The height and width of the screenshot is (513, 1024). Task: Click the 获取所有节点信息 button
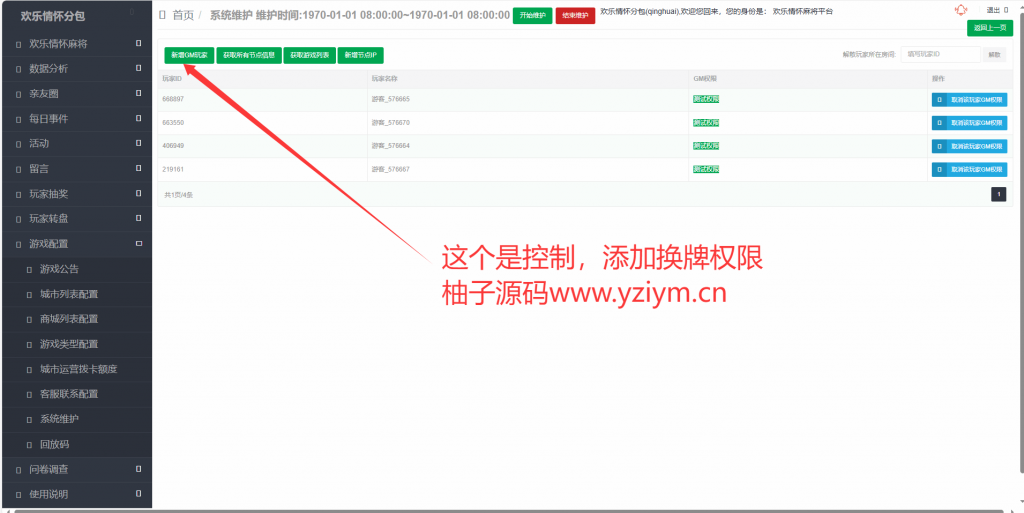(x=249, y=55)
